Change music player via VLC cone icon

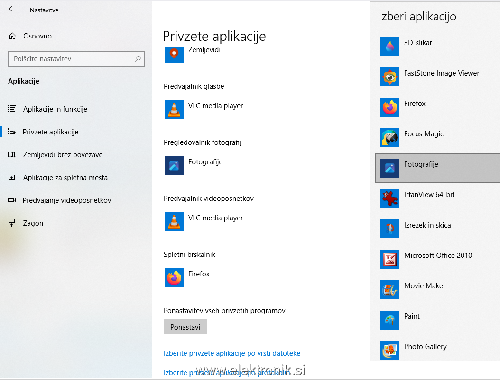(174, 109)
